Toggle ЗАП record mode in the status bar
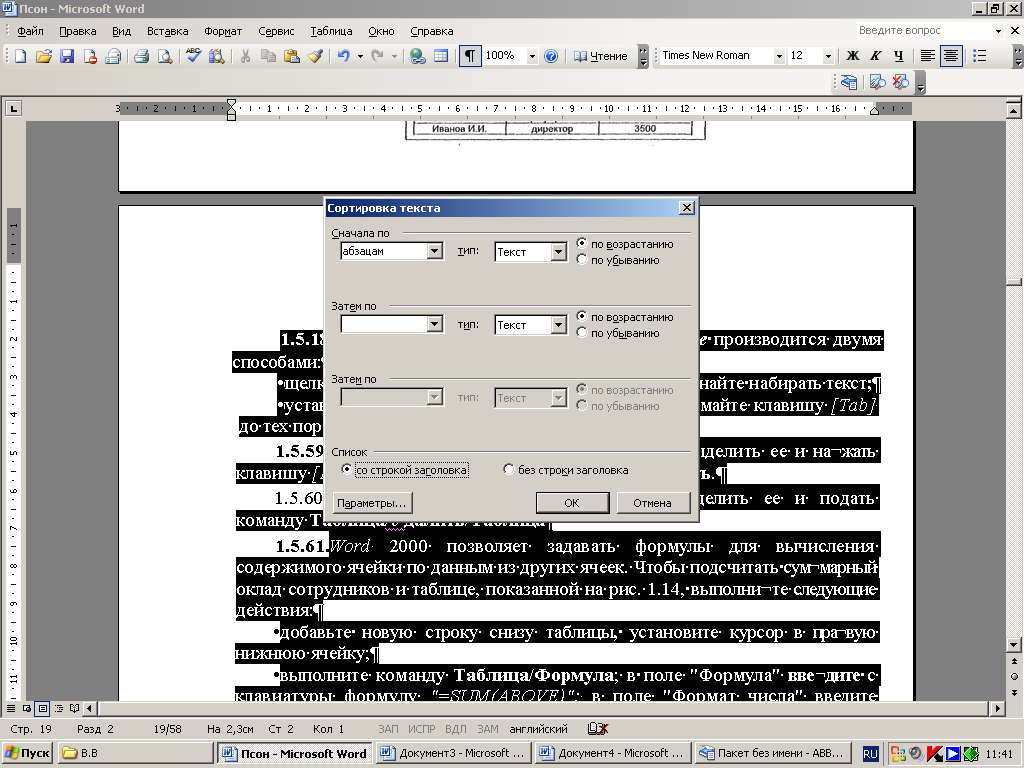The image size is (1024, 768). (x=388, y=729)
